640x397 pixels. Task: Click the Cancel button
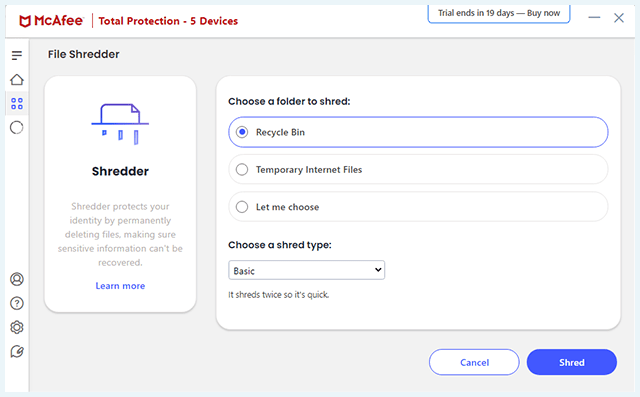pyautogui.click(x=474, y=362)
